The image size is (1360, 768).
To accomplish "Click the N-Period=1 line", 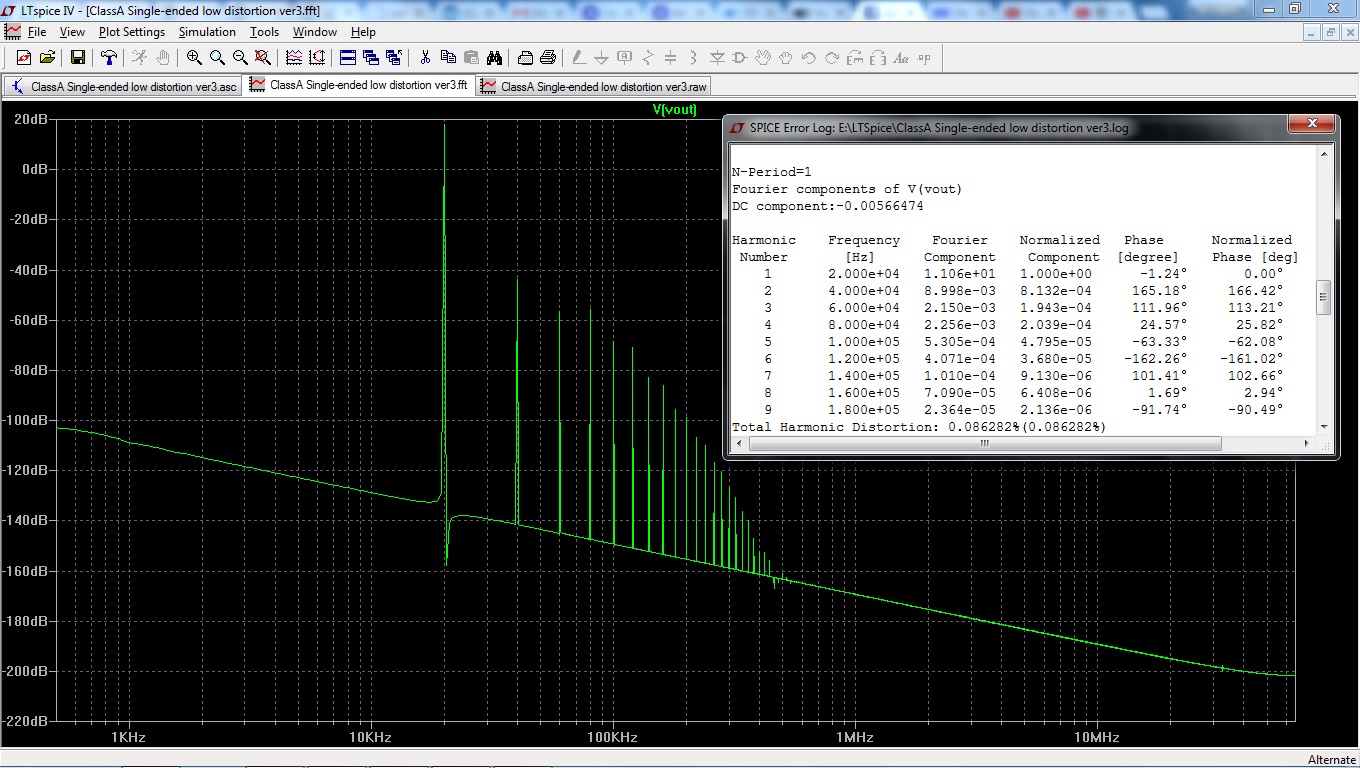I will click(772, 172).
